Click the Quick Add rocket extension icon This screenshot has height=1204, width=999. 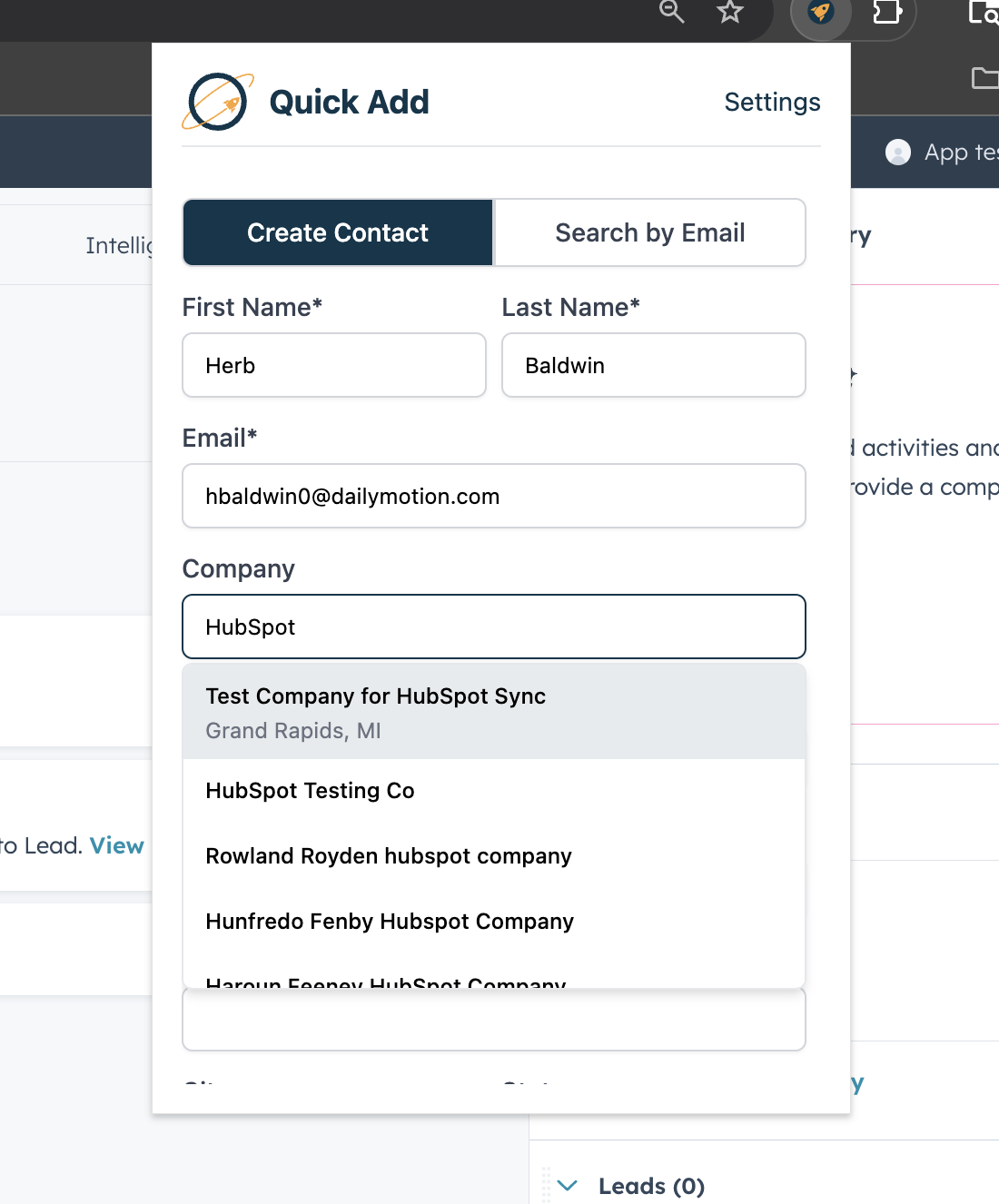coord(821,13)
